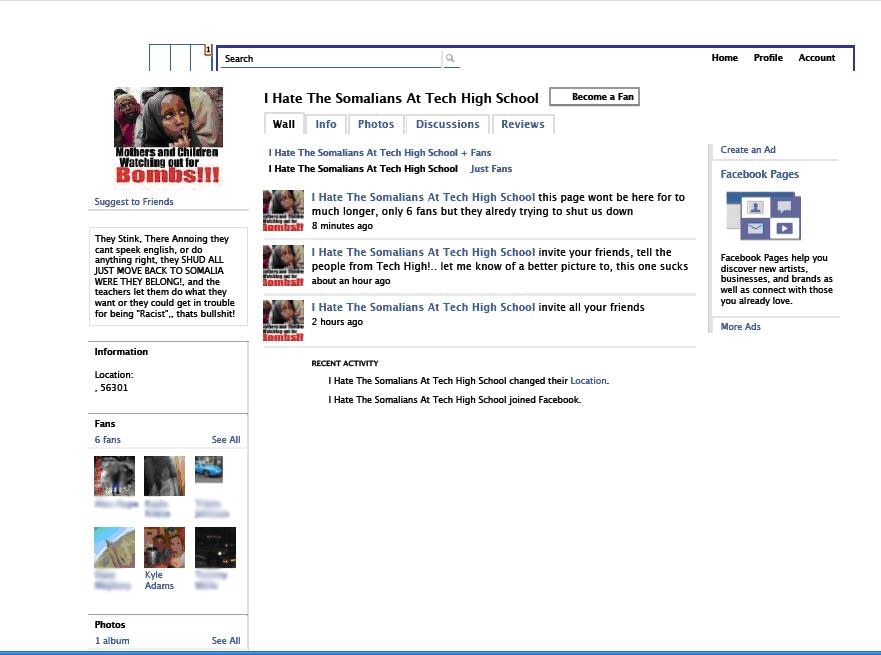Image resolution: width=881 pixels, height=655 pixels.
Task: Click the search magnifier icon
Action: pos(451,58)
